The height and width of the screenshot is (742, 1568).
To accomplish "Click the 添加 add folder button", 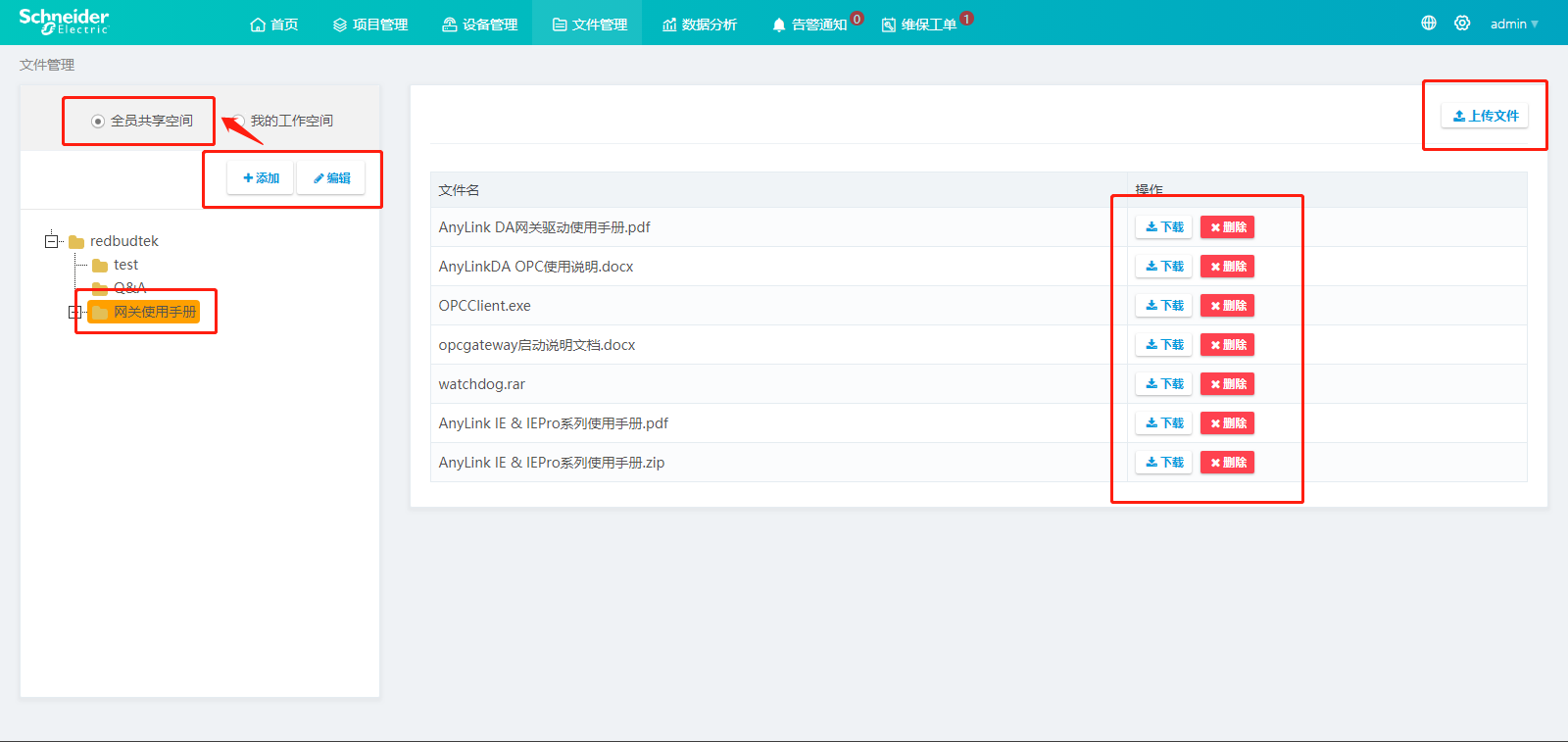I will [261, 178].
